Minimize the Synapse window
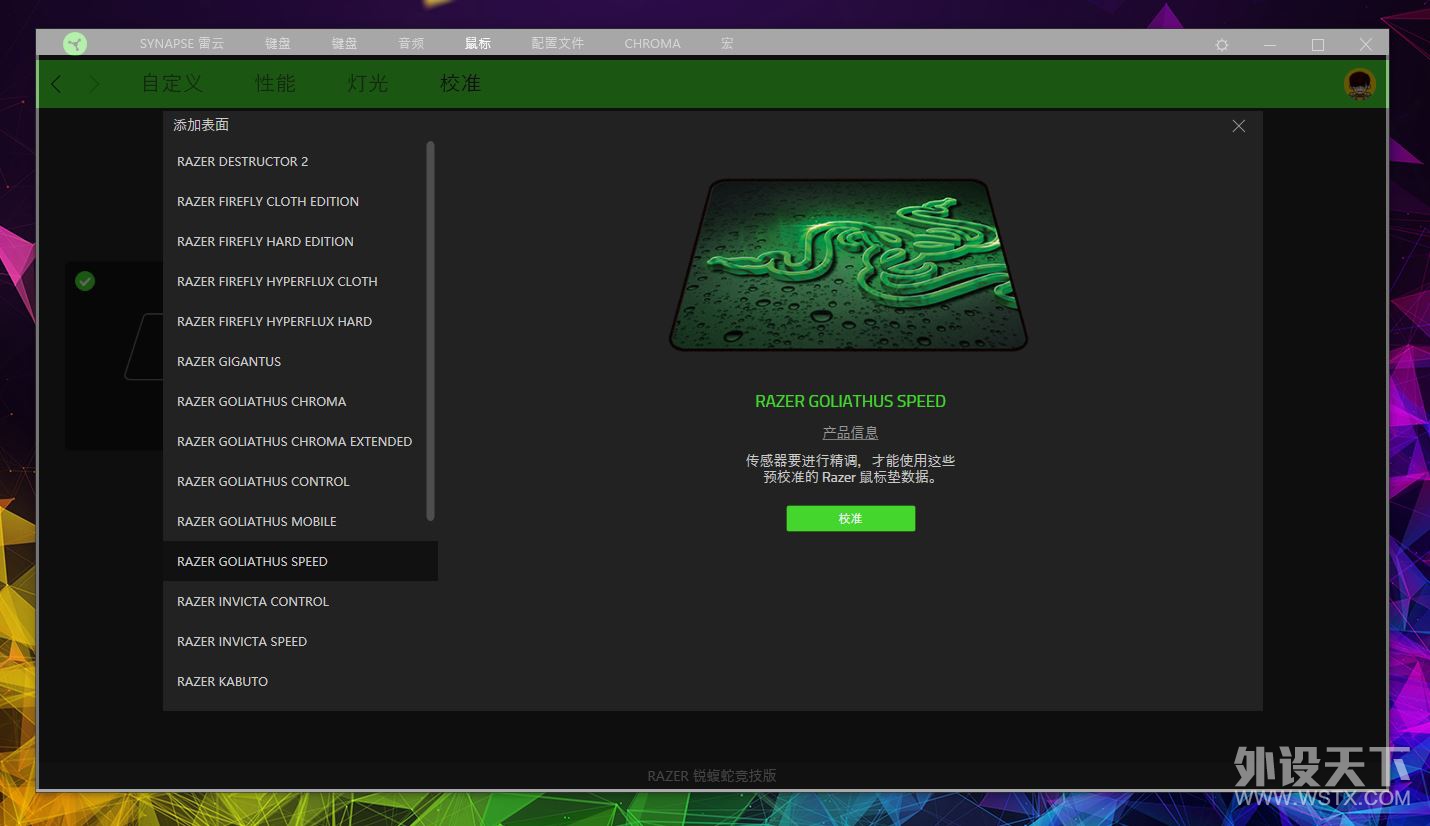Viewport: 1430px width, 826px height. pyautogui.click(x=1269, y=45)
